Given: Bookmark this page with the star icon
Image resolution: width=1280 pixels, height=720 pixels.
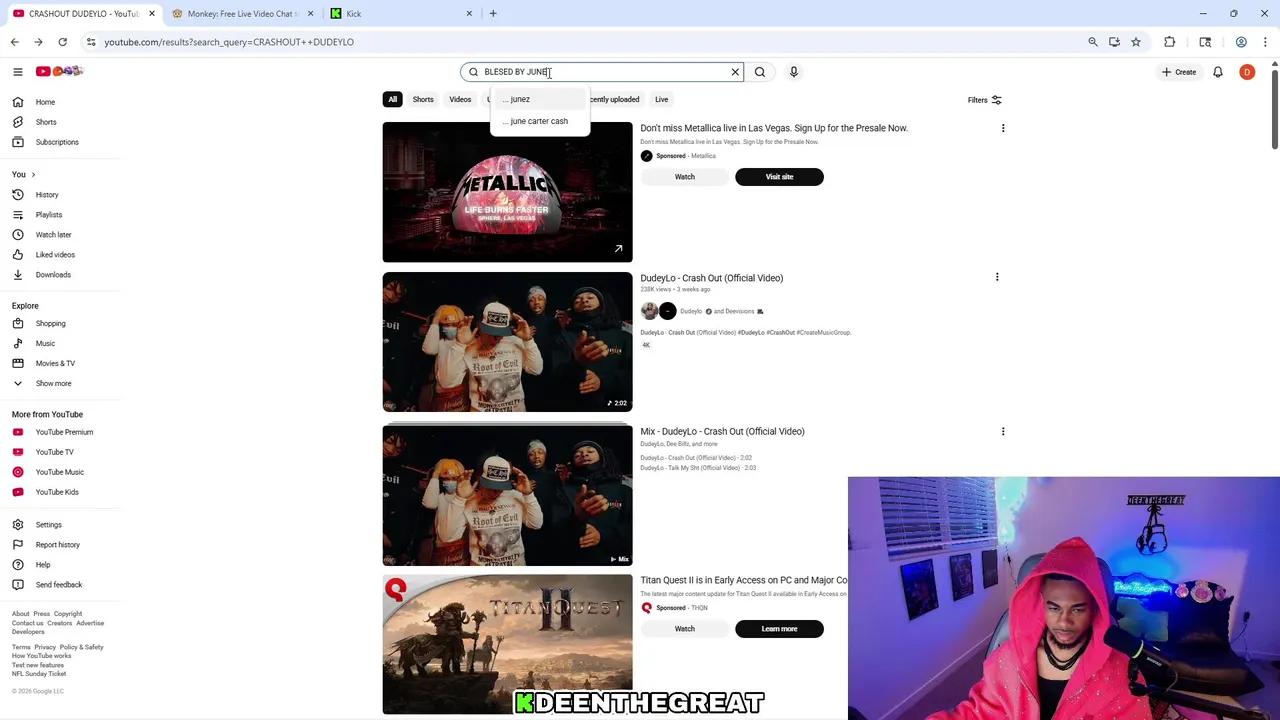Looking at the screenshot, I should tap(1136, 42).
